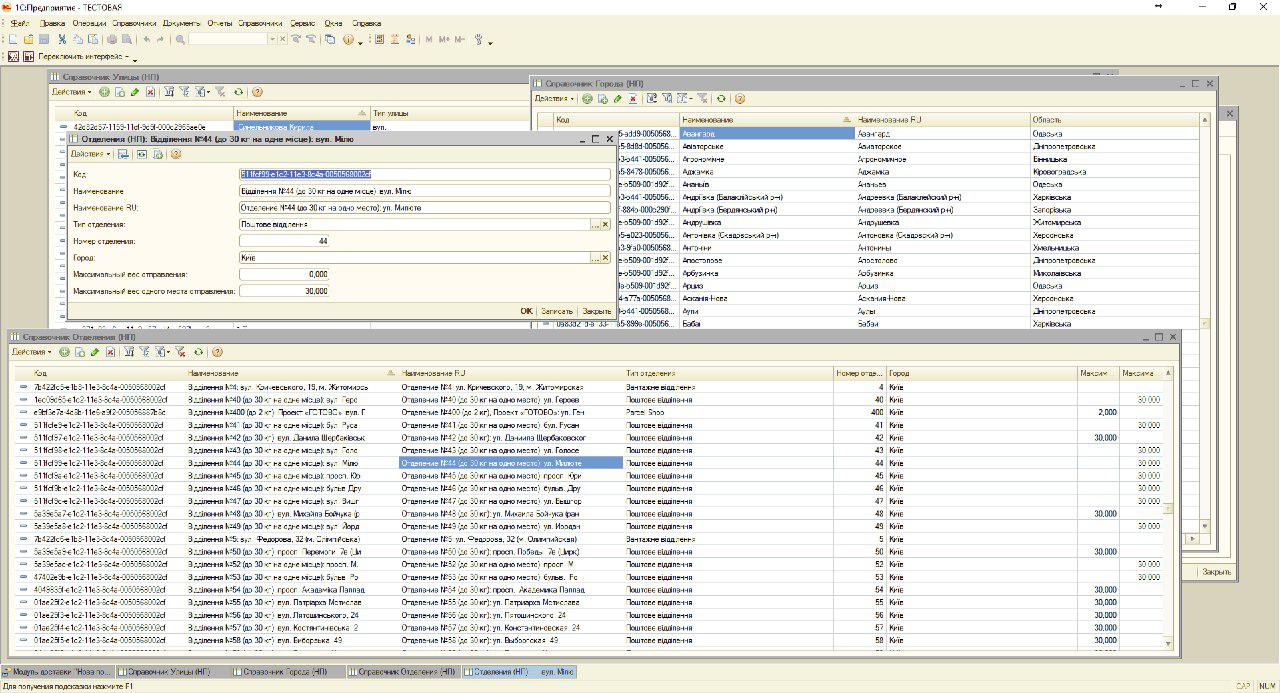Click Записать in the Отделения (НП) form

pyautogui.click(x=557, y=311)
